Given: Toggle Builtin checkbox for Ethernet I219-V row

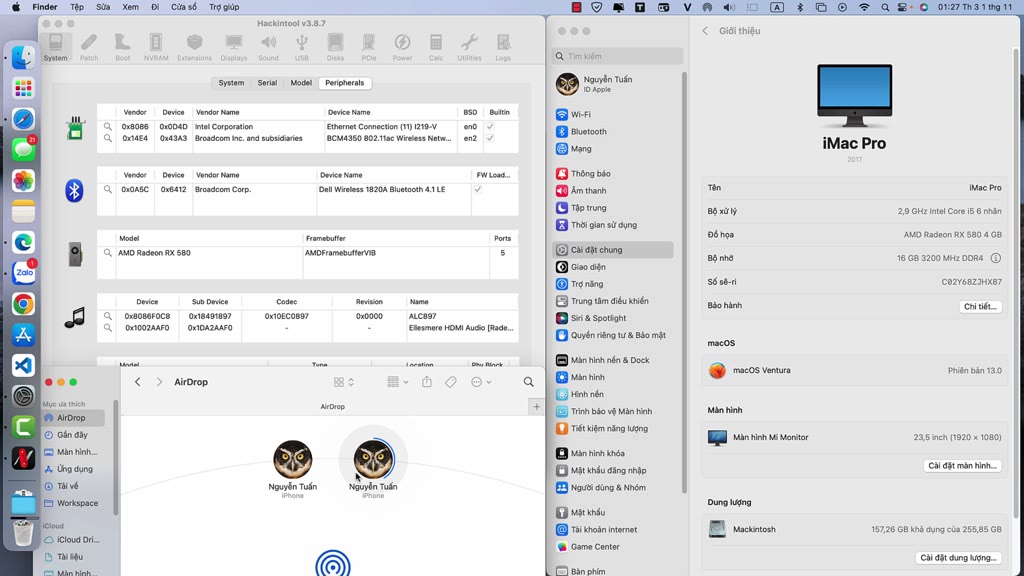Looking at the screenshot, I should [x=490, y=127].
